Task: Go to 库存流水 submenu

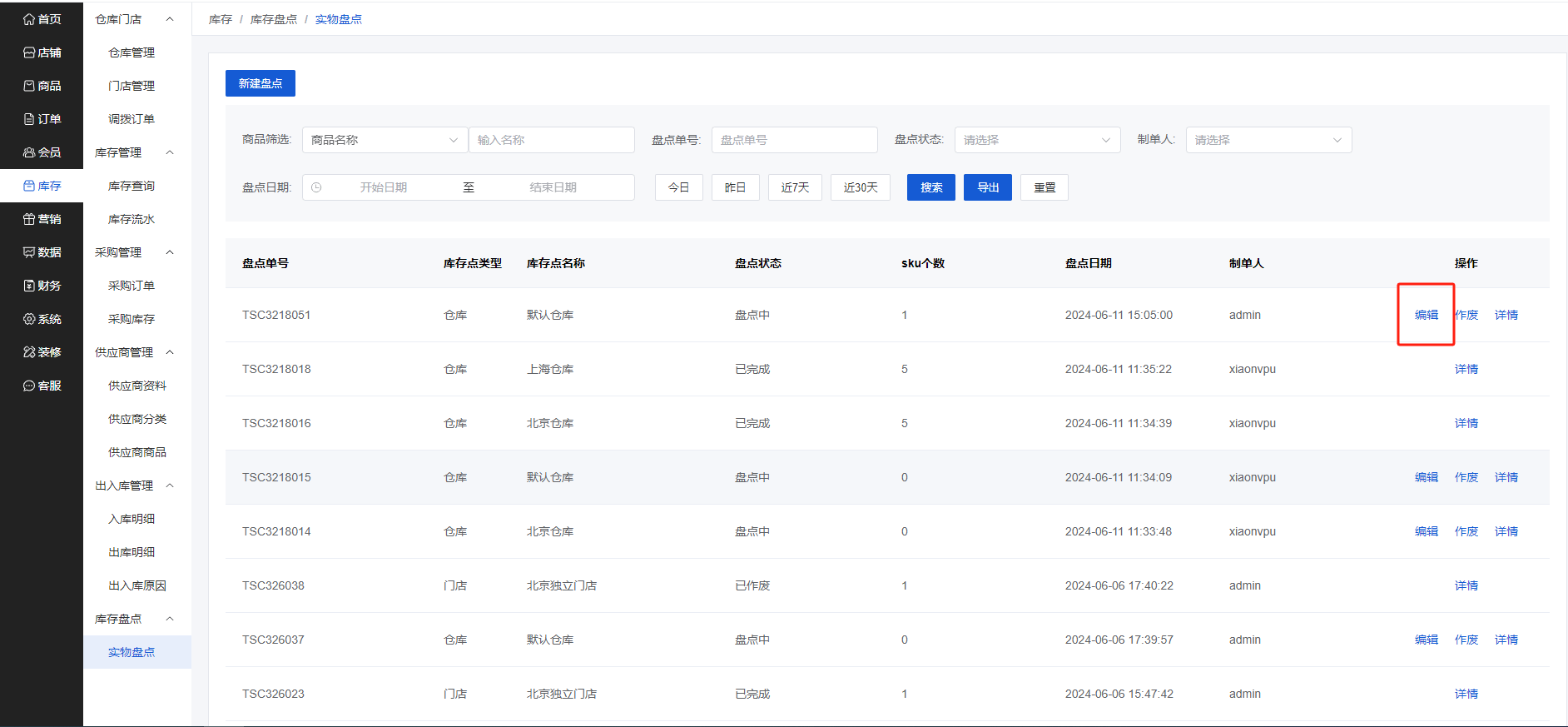Action: (131, 219)
